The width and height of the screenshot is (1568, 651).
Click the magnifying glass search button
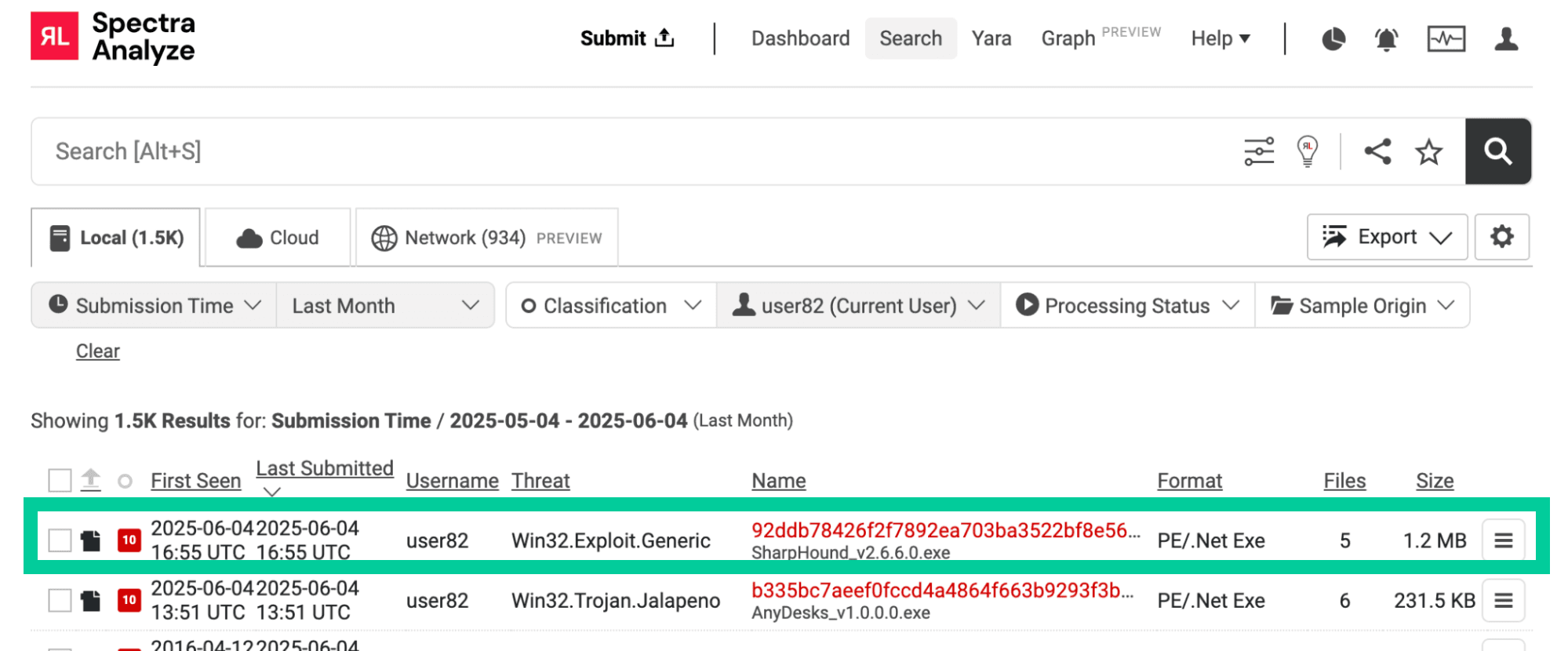pyautogui.click(x=1497, y=151)
